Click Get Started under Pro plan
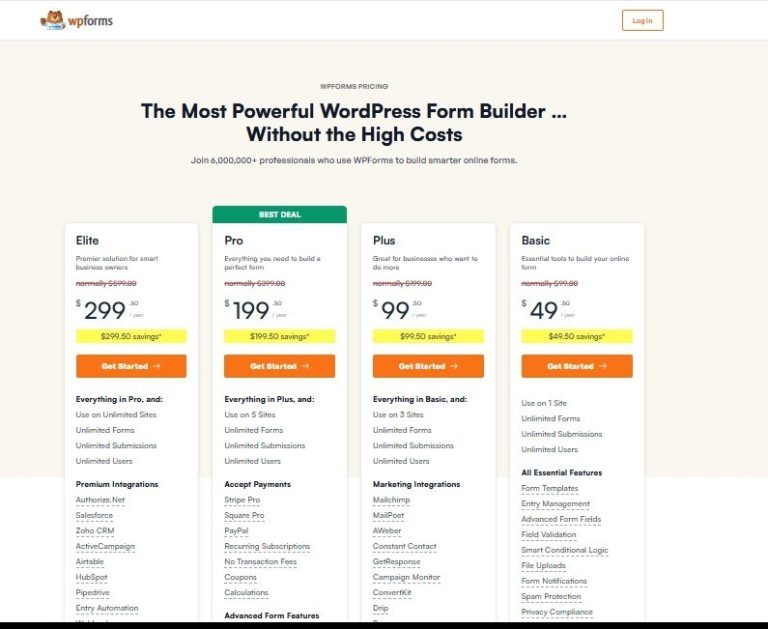 [x=279, y=366]
